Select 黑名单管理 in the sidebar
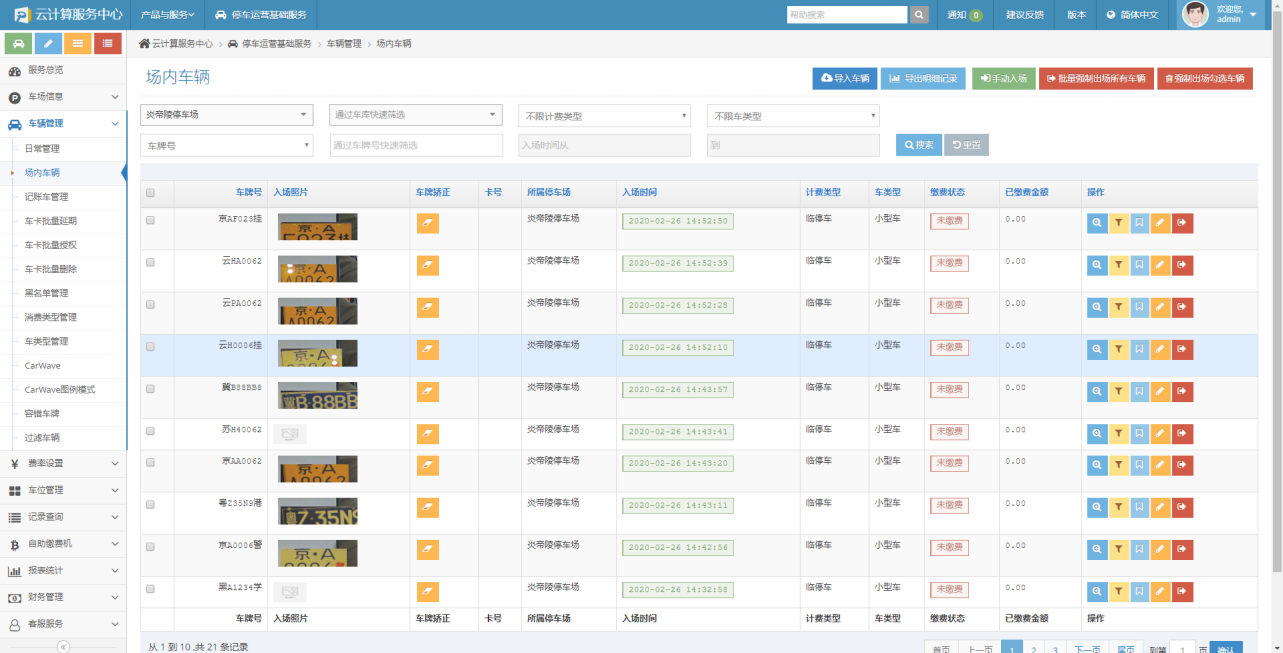This screenshot has width=1283, height=653. [47, 293]
